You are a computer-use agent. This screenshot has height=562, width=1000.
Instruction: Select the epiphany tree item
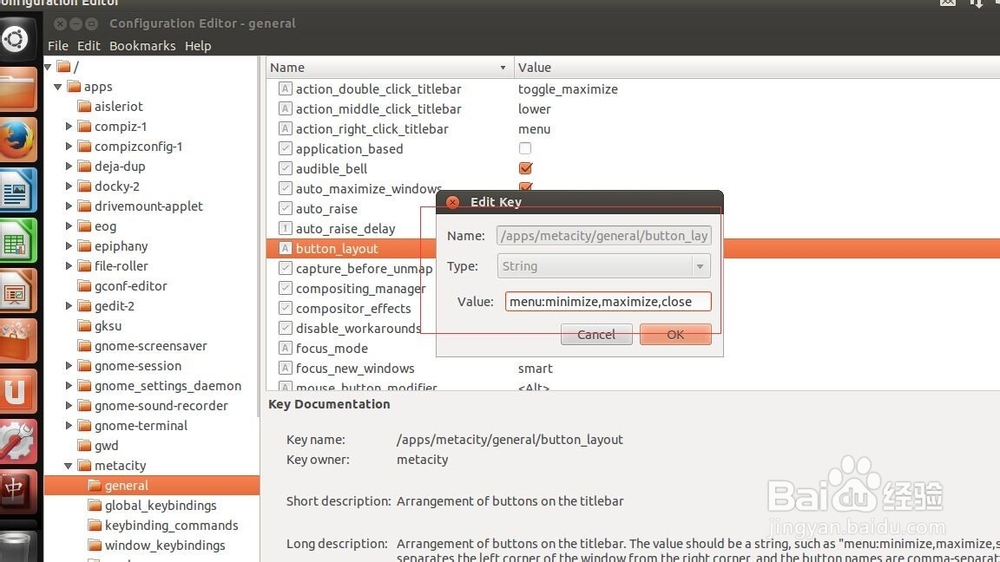[x=121, y=246]
